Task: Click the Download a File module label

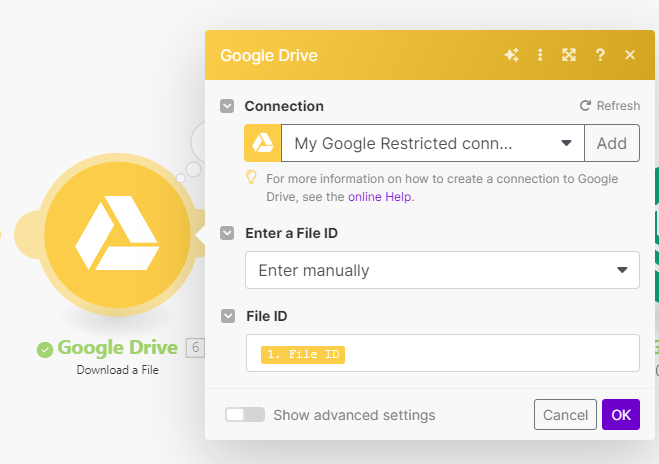Action: tap(117, 370)
